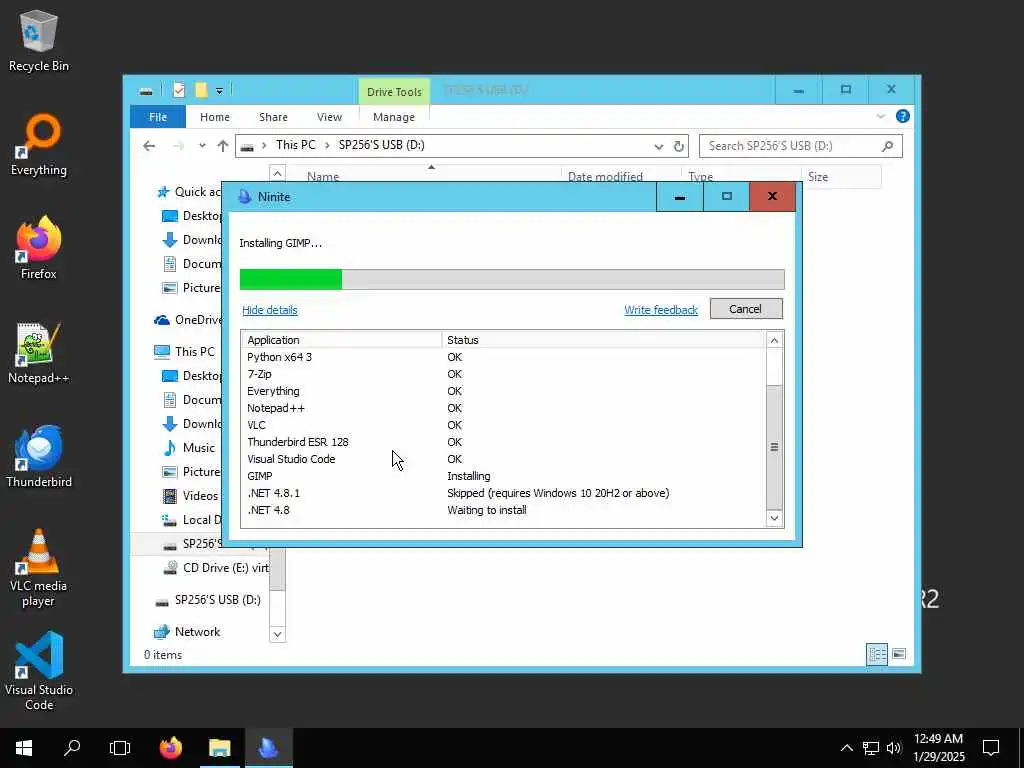Expand the Explorer ribbon chevron

880,116
